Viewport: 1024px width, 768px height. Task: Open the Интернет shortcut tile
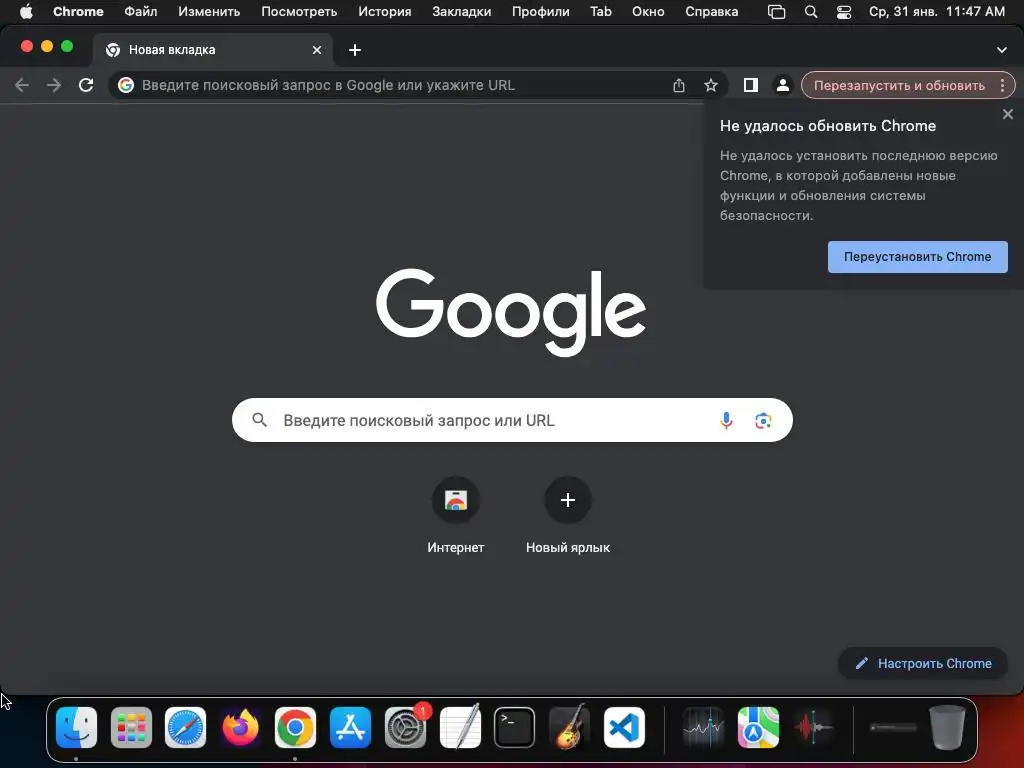tap(456, 515)
